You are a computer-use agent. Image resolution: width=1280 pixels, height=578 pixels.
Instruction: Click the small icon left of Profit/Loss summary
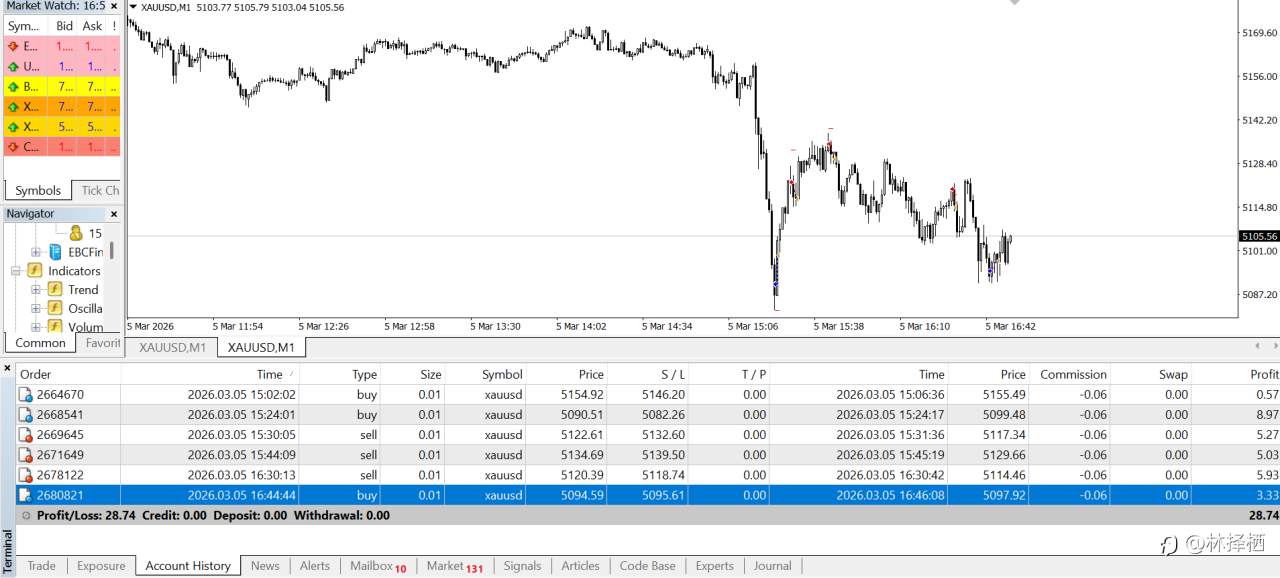(26, 516)
